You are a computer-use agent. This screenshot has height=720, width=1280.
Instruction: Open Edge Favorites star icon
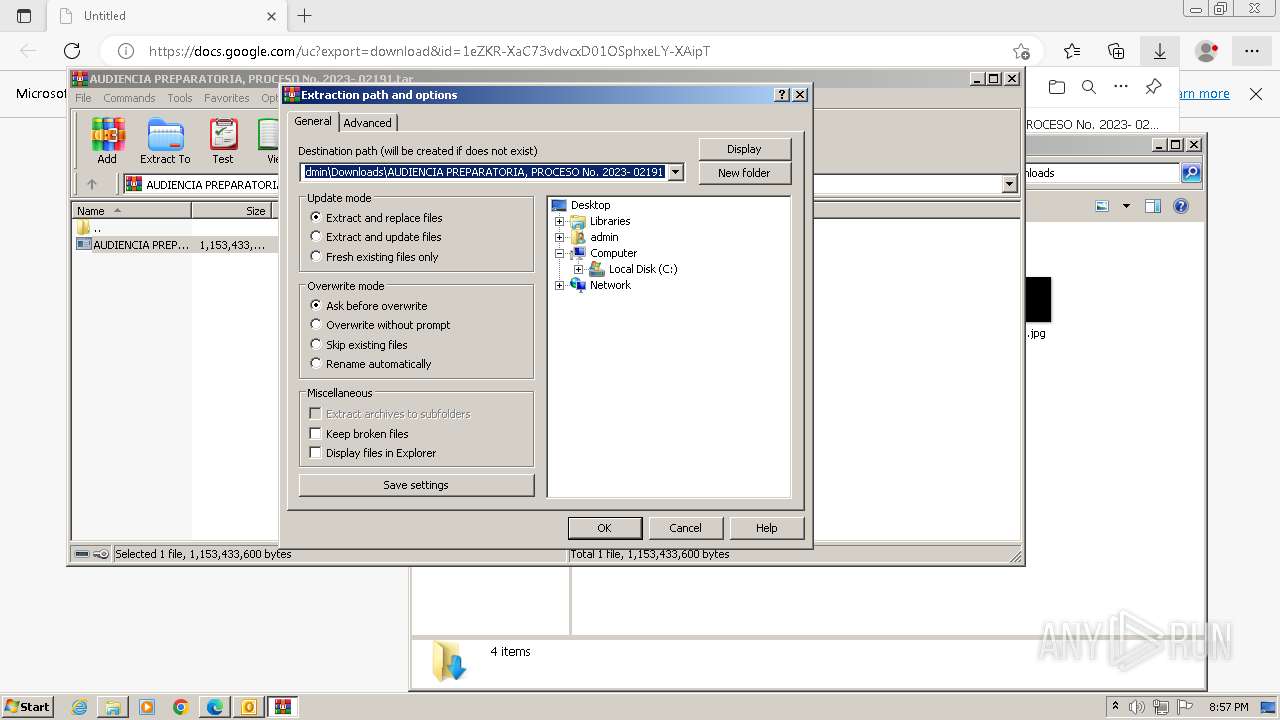(1072, 51)
